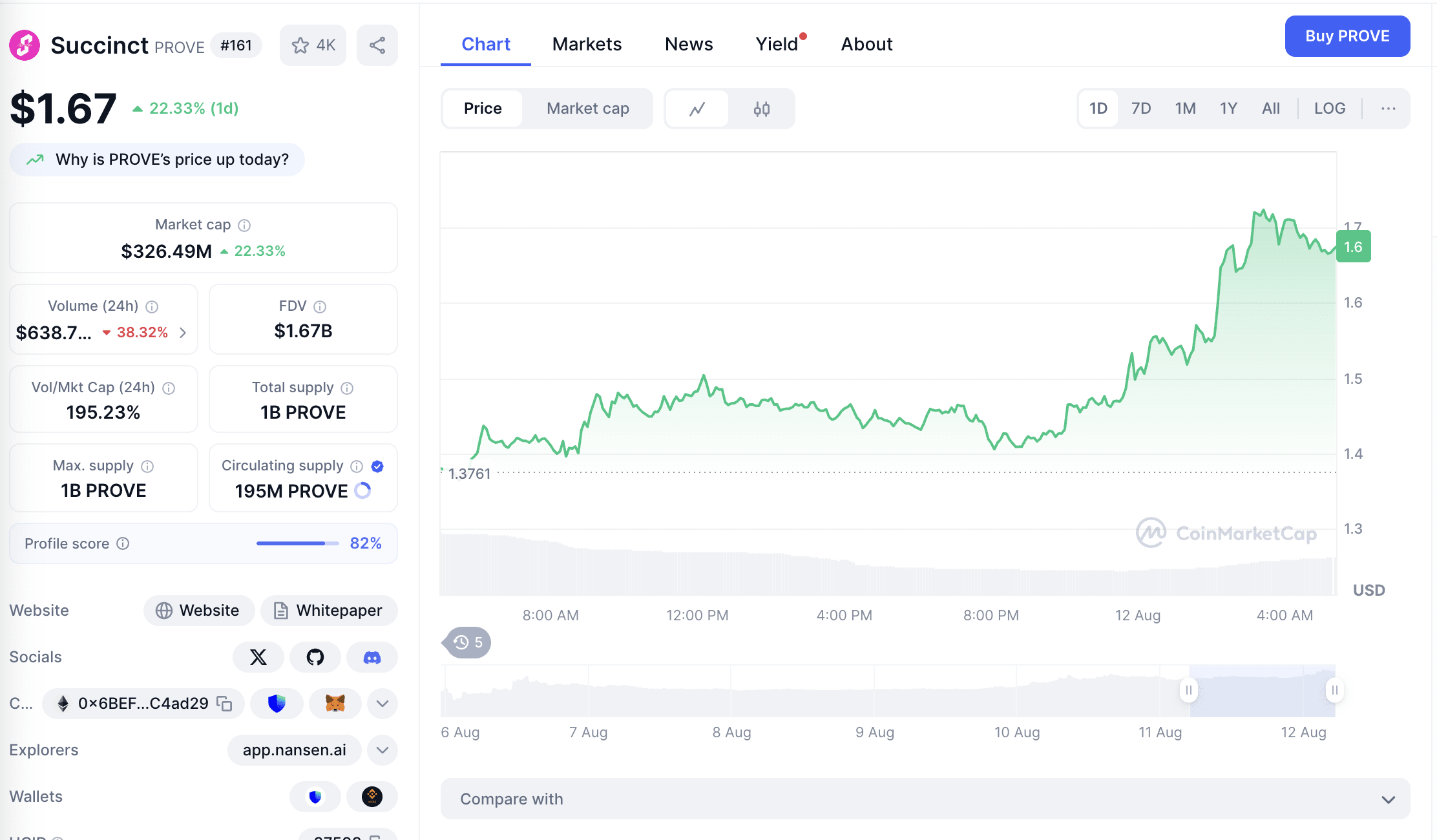
Task: Open the X (Twitter) social link
Action: tap(258, 657)
